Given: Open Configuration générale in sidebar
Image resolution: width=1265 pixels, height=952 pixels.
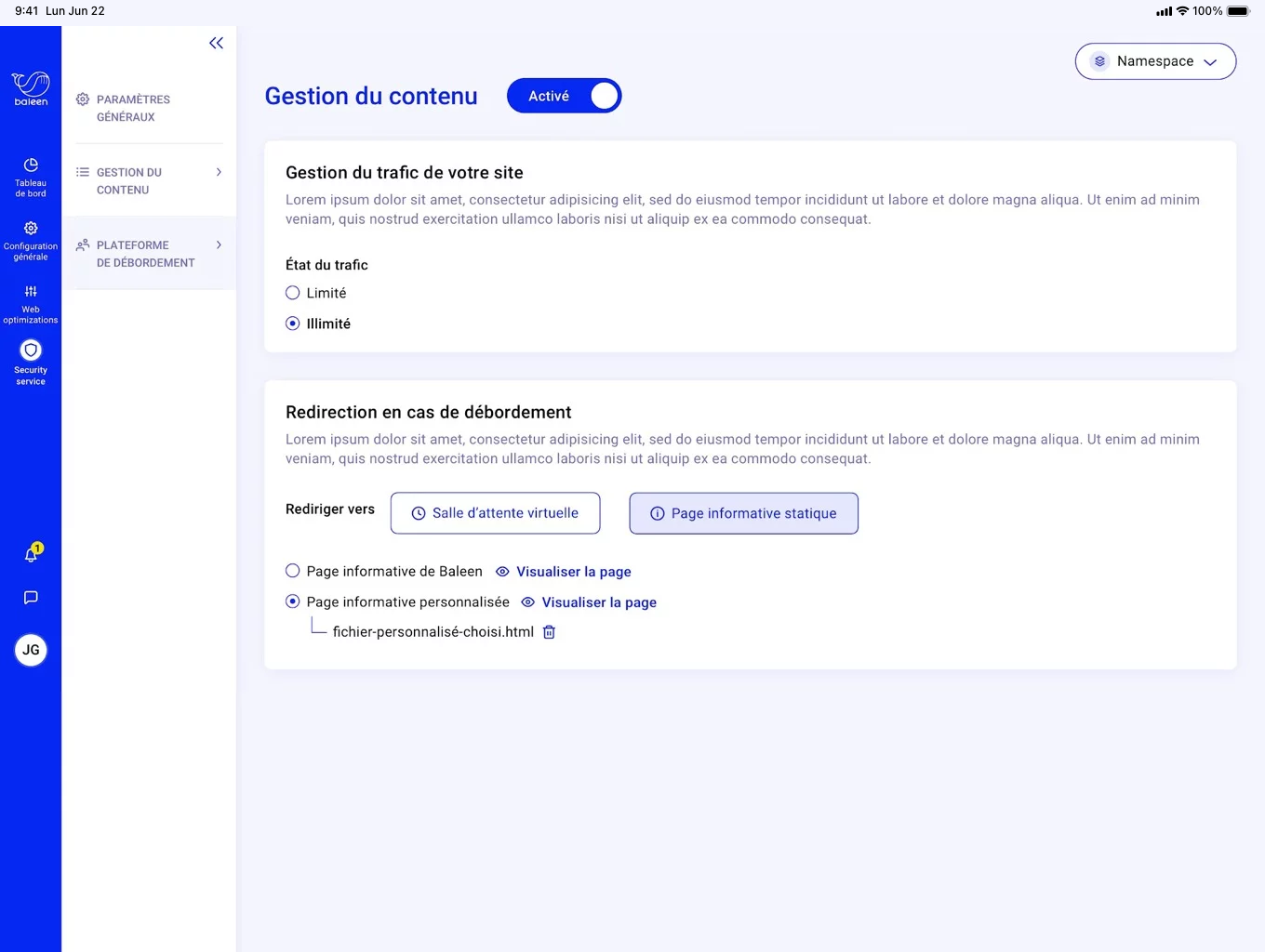Looking at the screenshot, I should pyautogui.click(x=31, y=240).
